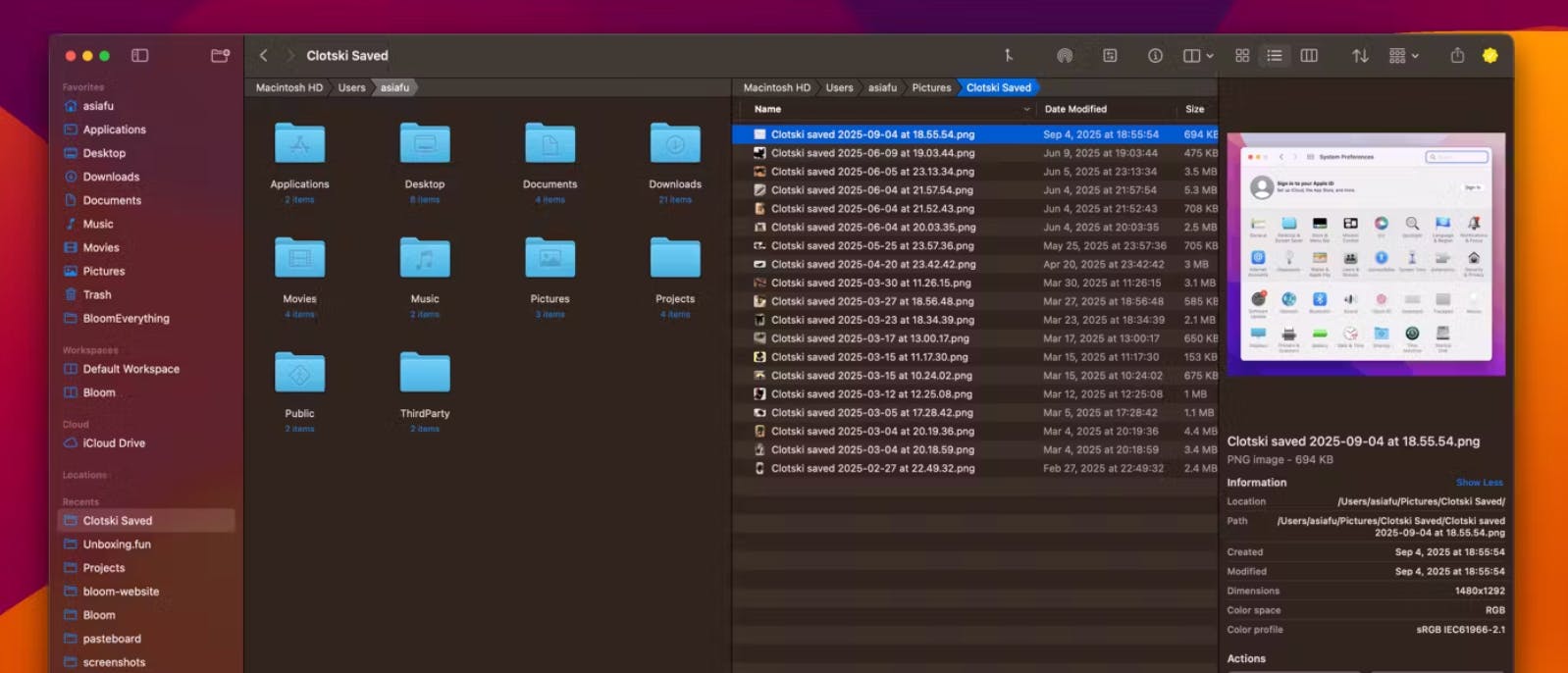Screen dimensions: 1568x673
Task: Click Pictures in the right path bar
Action: [930, 87]
